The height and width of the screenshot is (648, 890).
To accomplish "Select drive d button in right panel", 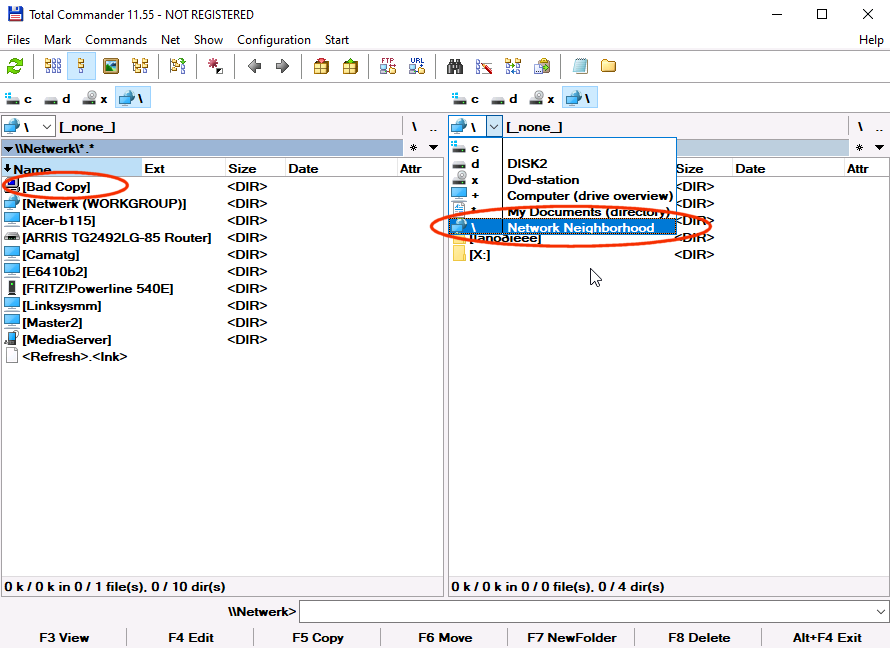I will [x=505, y=99].
